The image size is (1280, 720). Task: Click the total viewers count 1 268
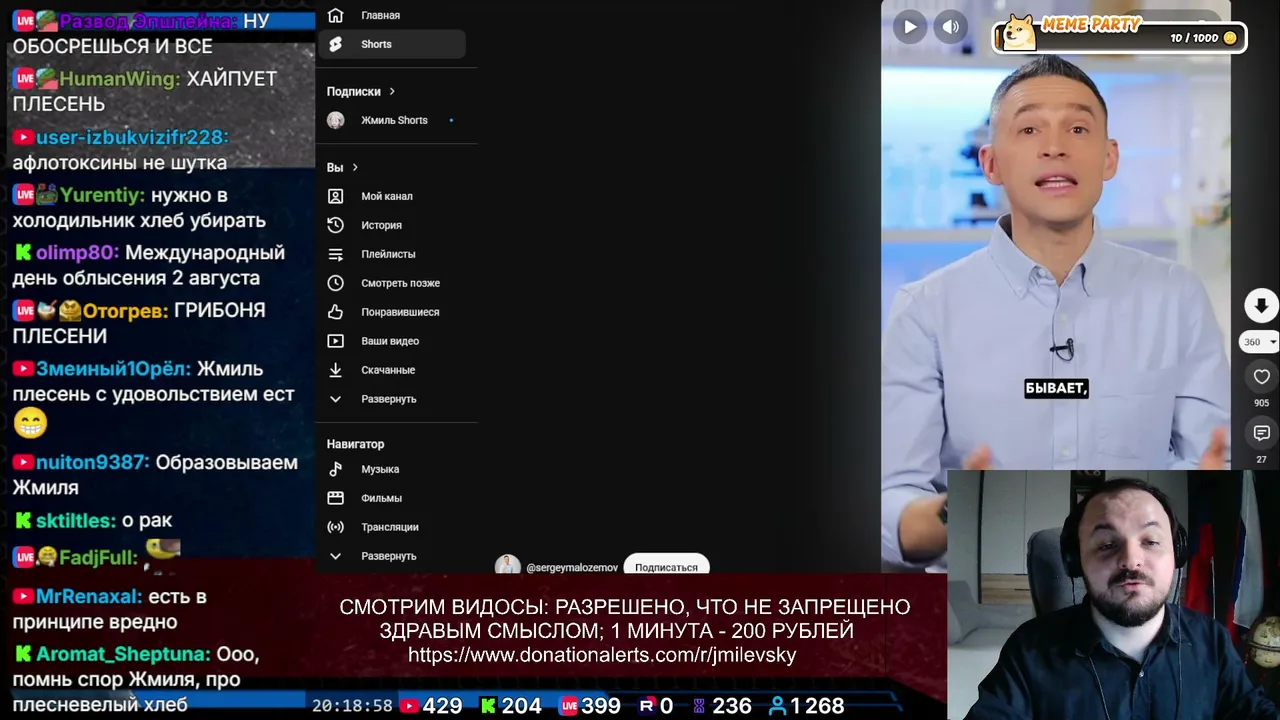click(x=817, y=706)
